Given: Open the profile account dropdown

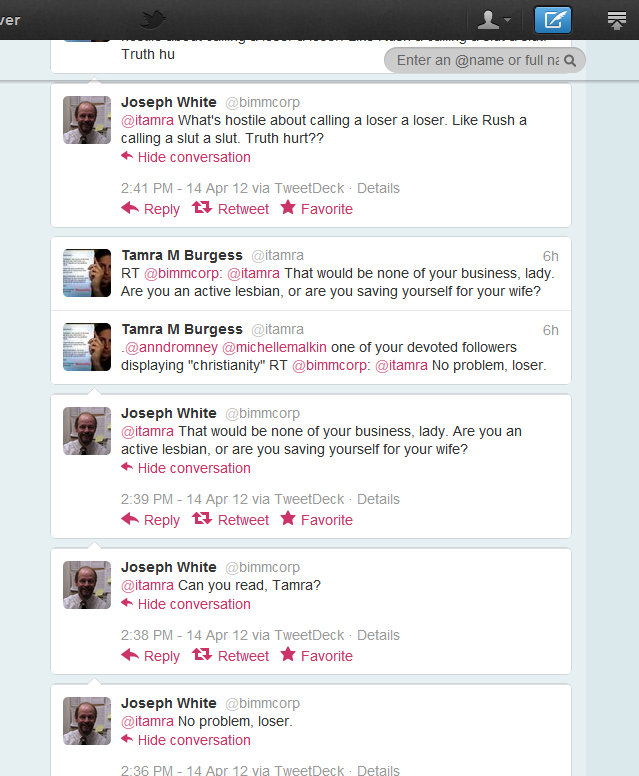Looking at the screenshot, I should (x=493, y=20).
